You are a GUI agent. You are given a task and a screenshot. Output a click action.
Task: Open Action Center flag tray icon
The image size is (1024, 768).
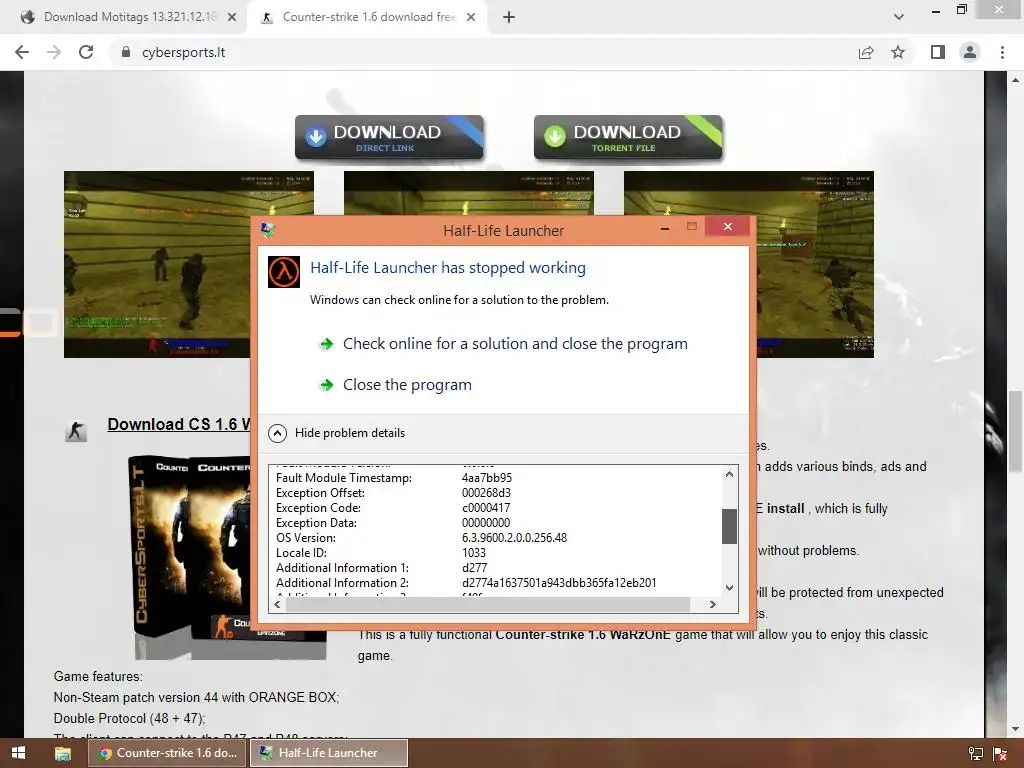tap(1000, 754)
